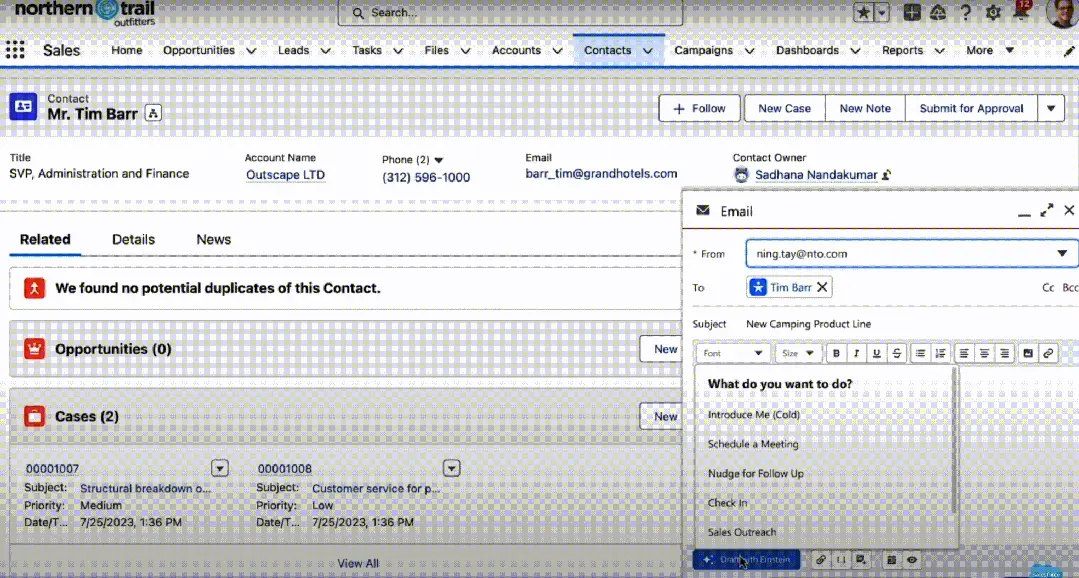1079x578 pixels.
Task: Click Submit for Approval
Action: (x=971, y=108)
